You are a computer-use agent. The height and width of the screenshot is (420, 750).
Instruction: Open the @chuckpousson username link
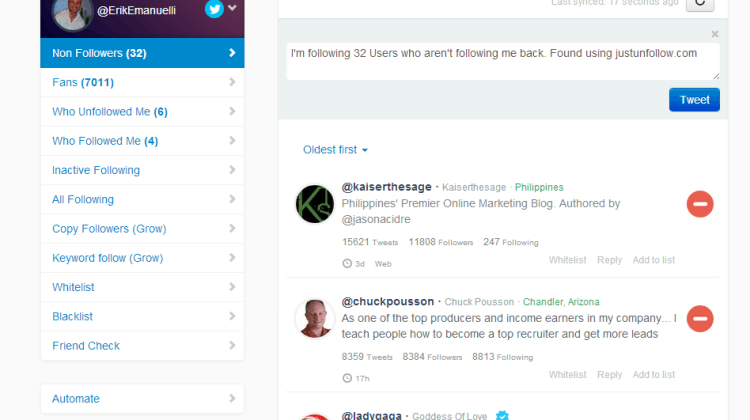(x=387, y=302)
